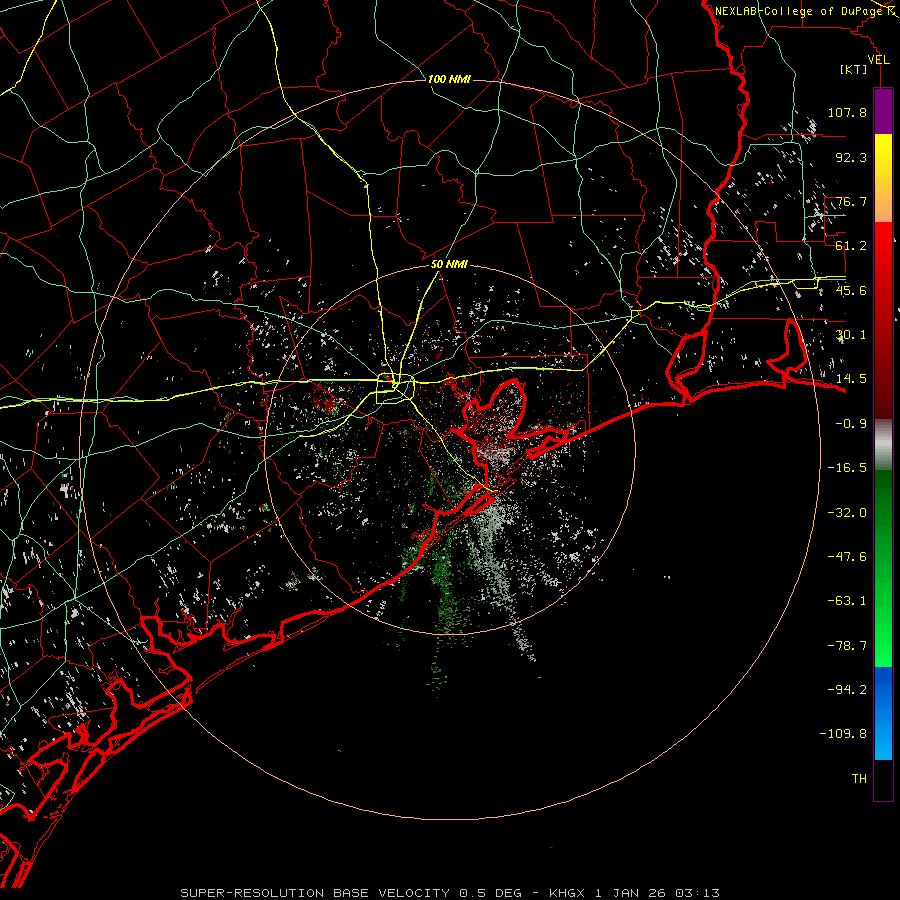
Task: Select the yellow segment of velocity color bar
Action: pyautogui.click(x=883, y=178)
